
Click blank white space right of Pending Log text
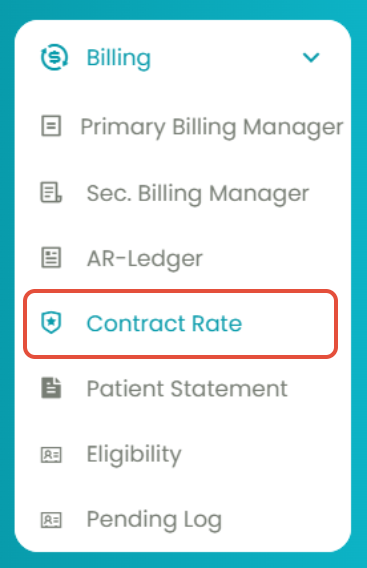coord(284,520)
